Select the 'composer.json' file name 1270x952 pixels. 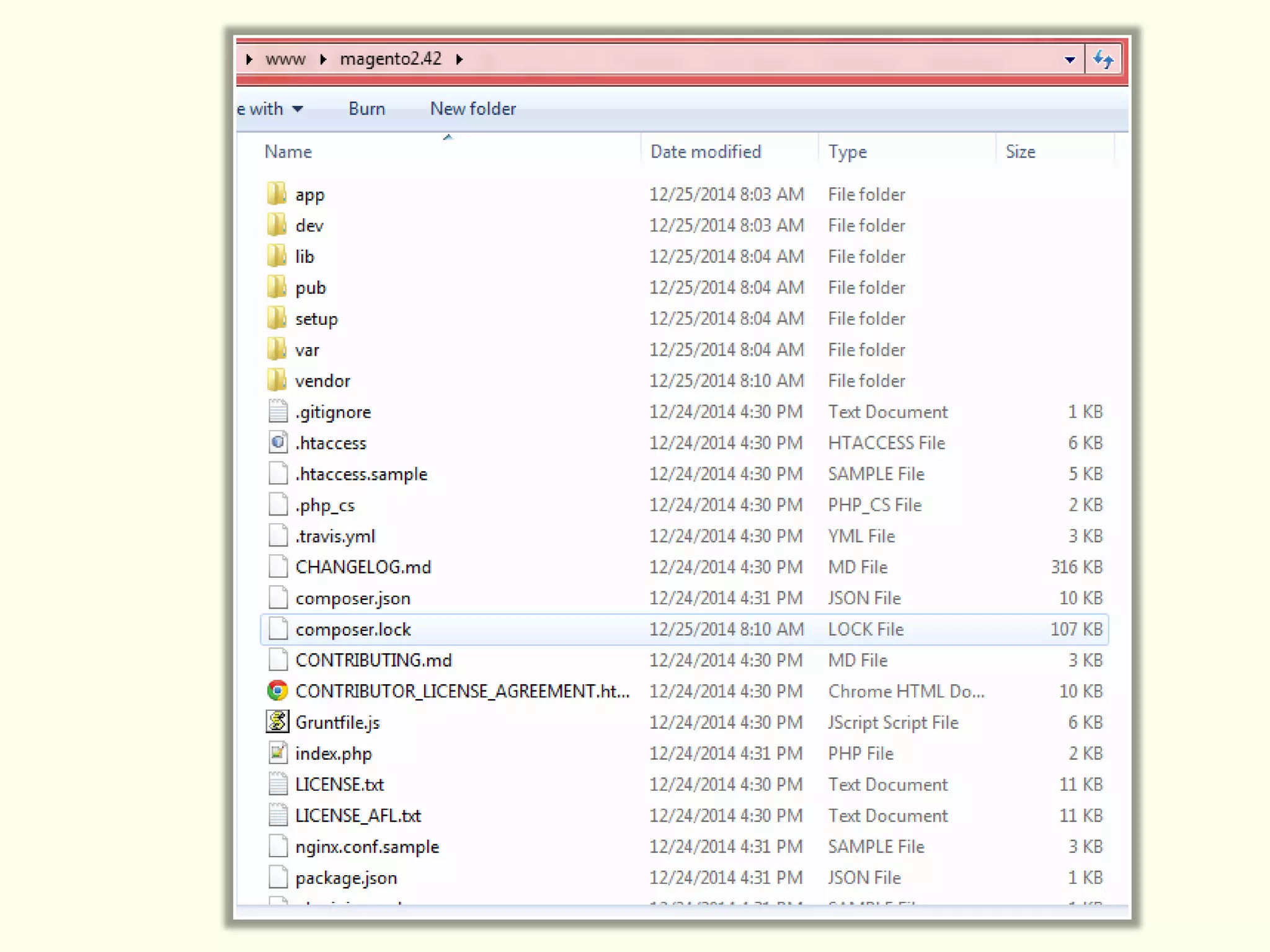pyautogui.click(x=353, y=599)
